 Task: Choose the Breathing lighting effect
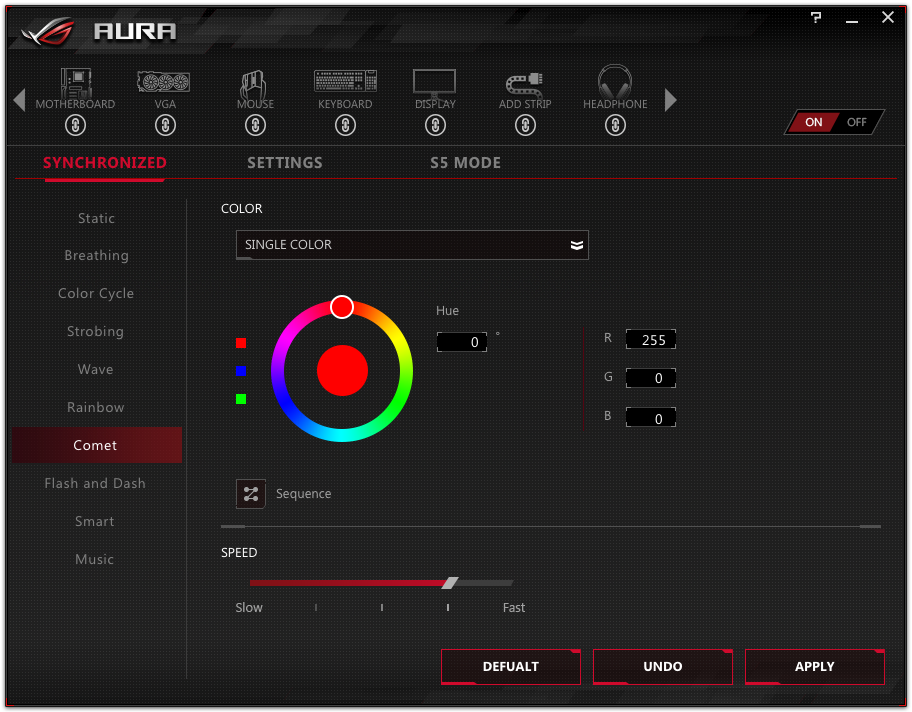point(97,255)
